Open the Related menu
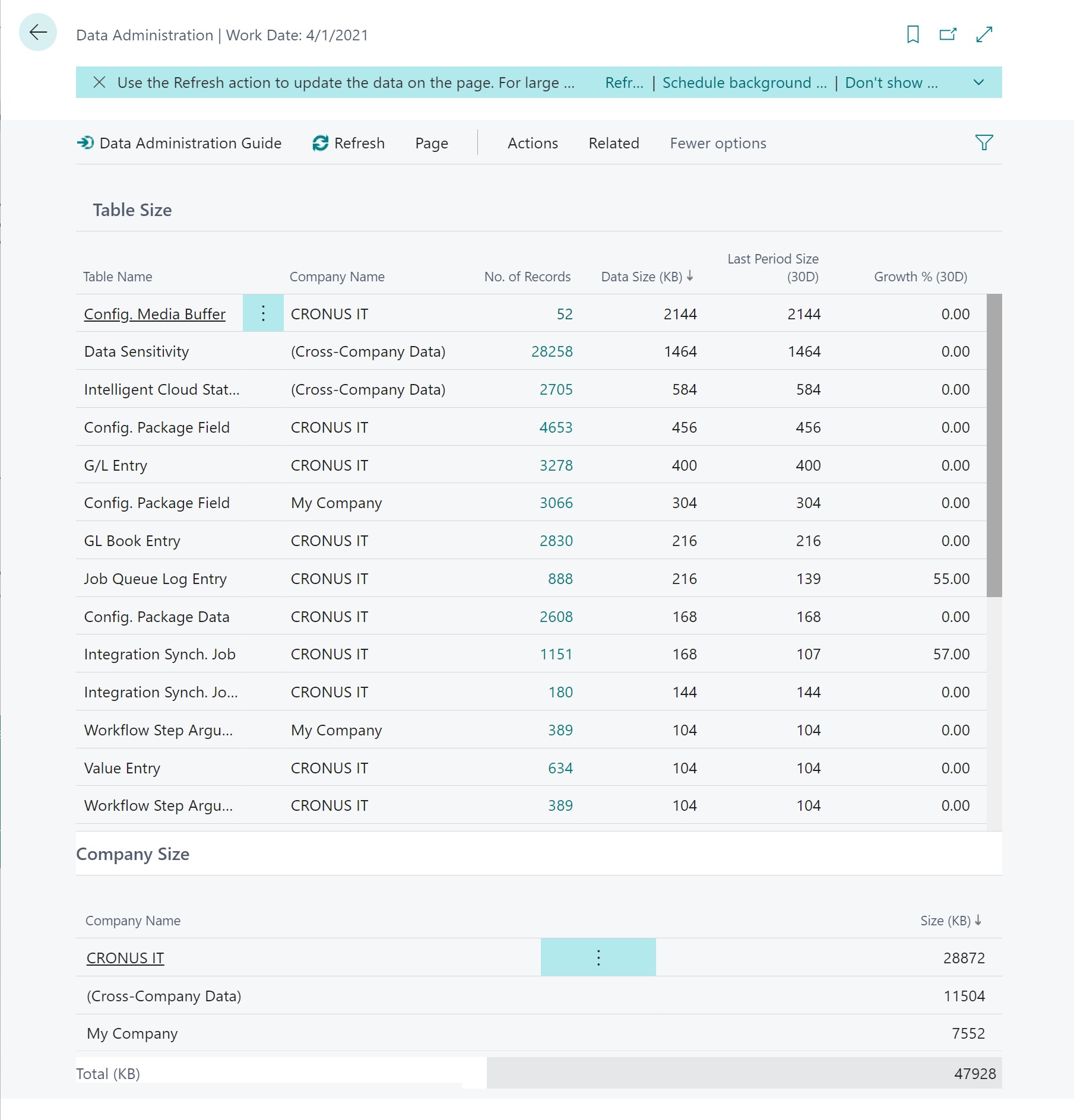The height and width of the screenshot is (1120, 1074). tap(613, 143)
